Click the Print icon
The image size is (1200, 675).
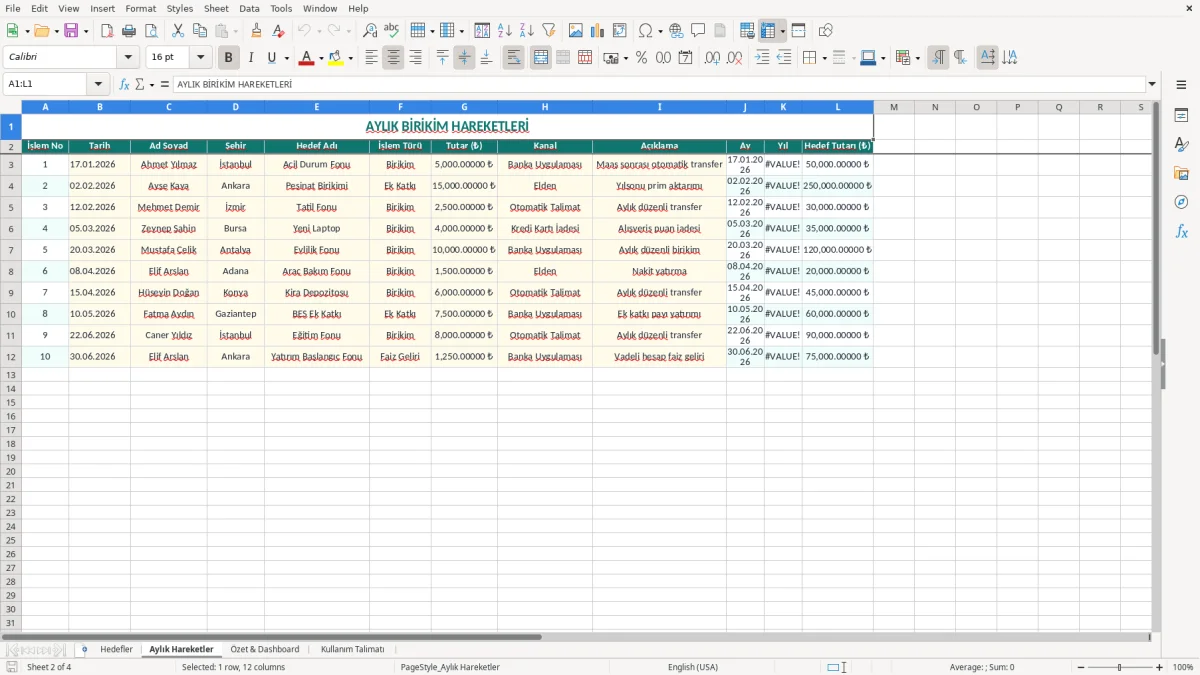129,31
